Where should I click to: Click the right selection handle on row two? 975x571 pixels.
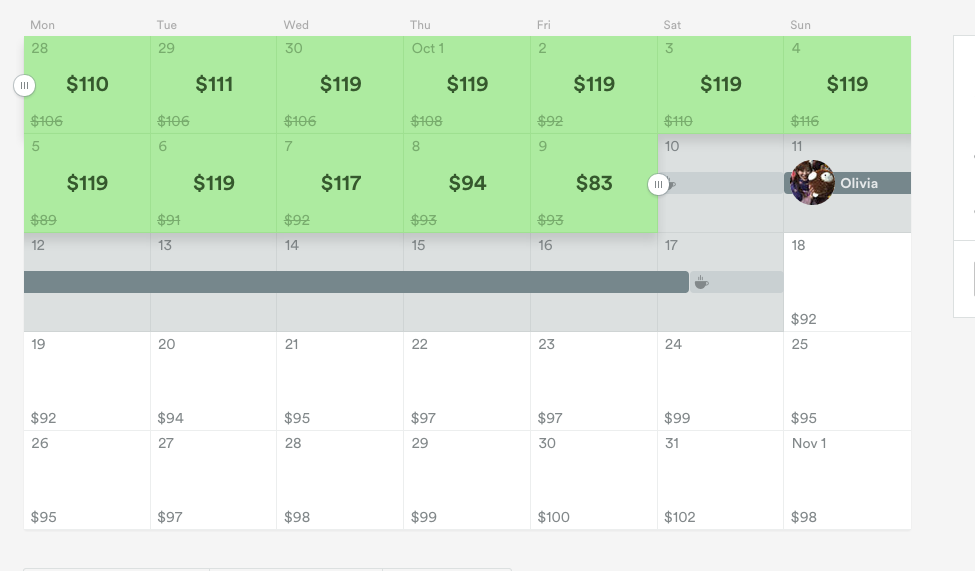click(x=658, y=184)
